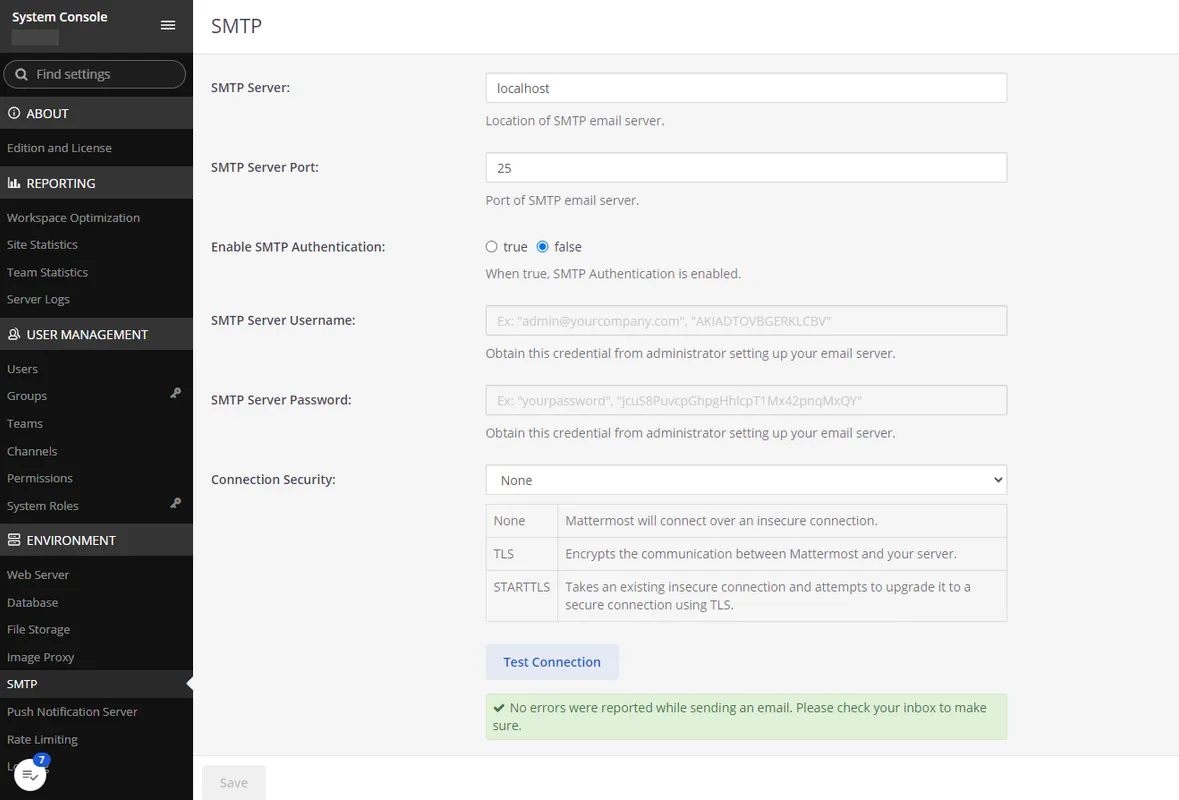Click the REPORTING section chart icon
Viewport: 1179px width, 800px height.
point(14,183)
